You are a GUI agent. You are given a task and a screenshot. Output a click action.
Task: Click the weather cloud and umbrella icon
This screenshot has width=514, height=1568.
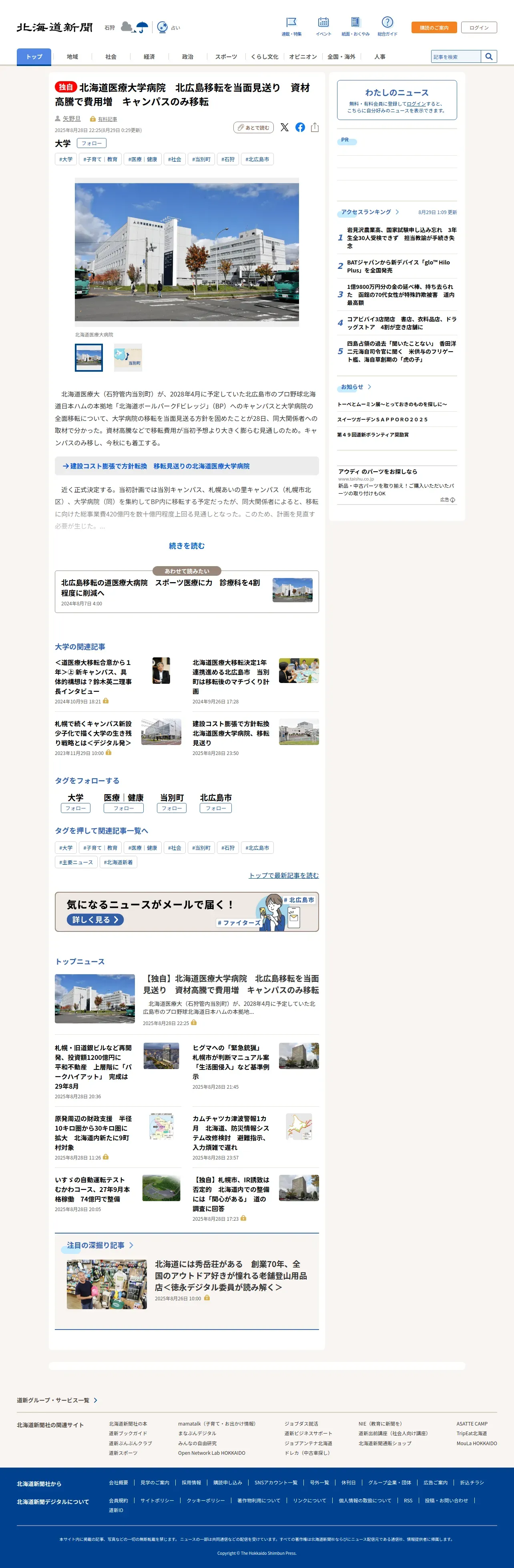(134, 27)
